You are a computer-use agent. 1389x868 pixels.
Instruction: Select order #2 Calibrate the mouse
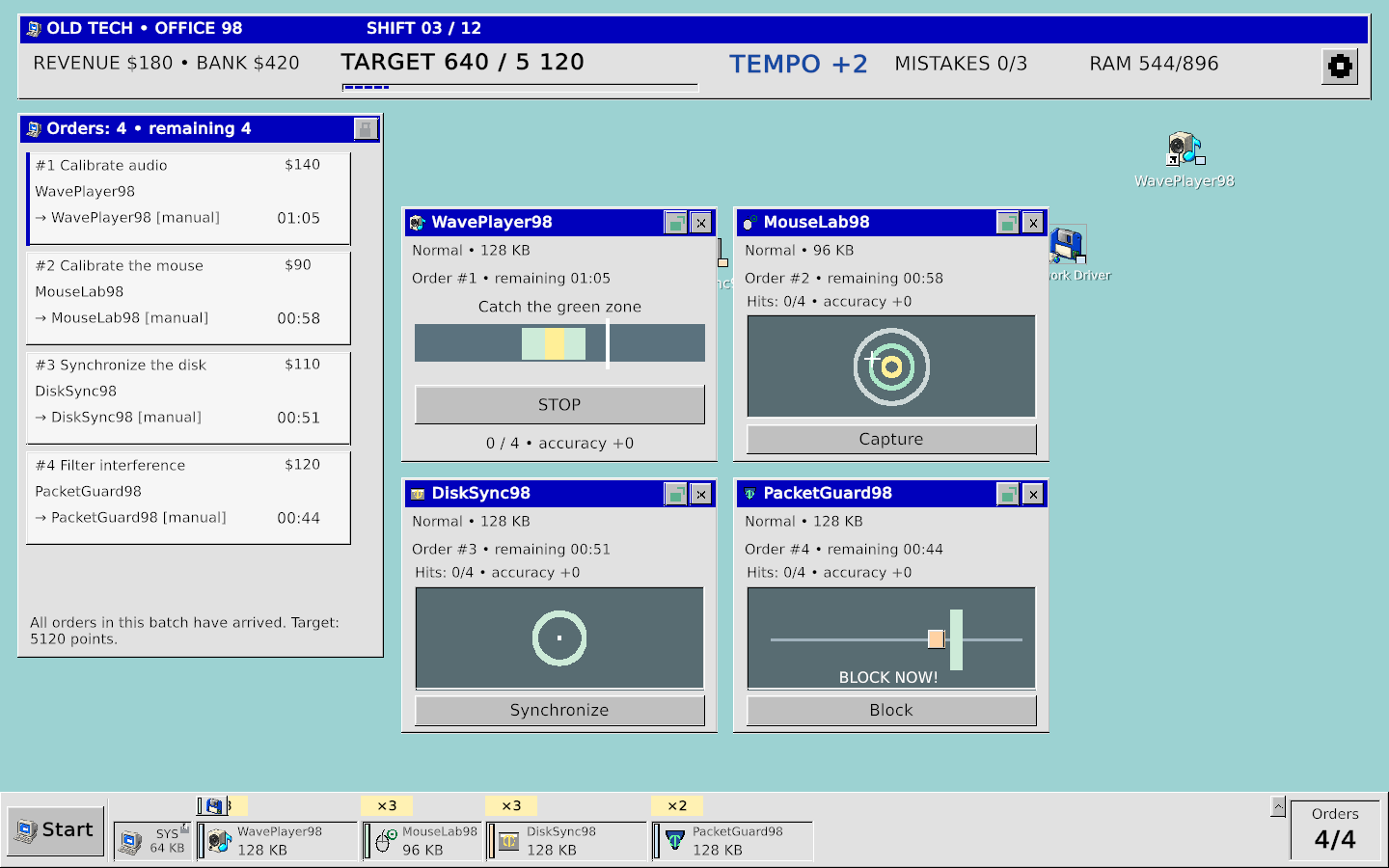point(188,298)
